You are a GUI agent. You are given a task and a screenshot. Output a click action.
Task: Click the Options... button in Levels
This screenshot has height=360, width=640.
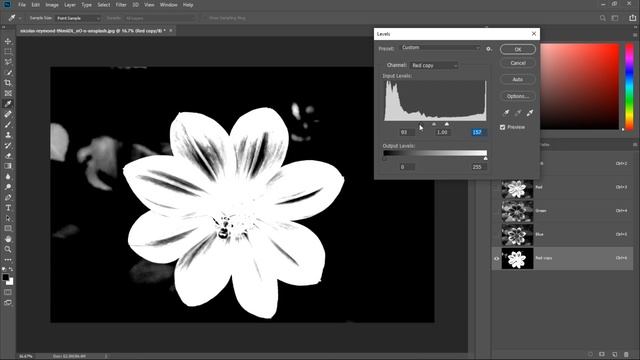point(518,96)
